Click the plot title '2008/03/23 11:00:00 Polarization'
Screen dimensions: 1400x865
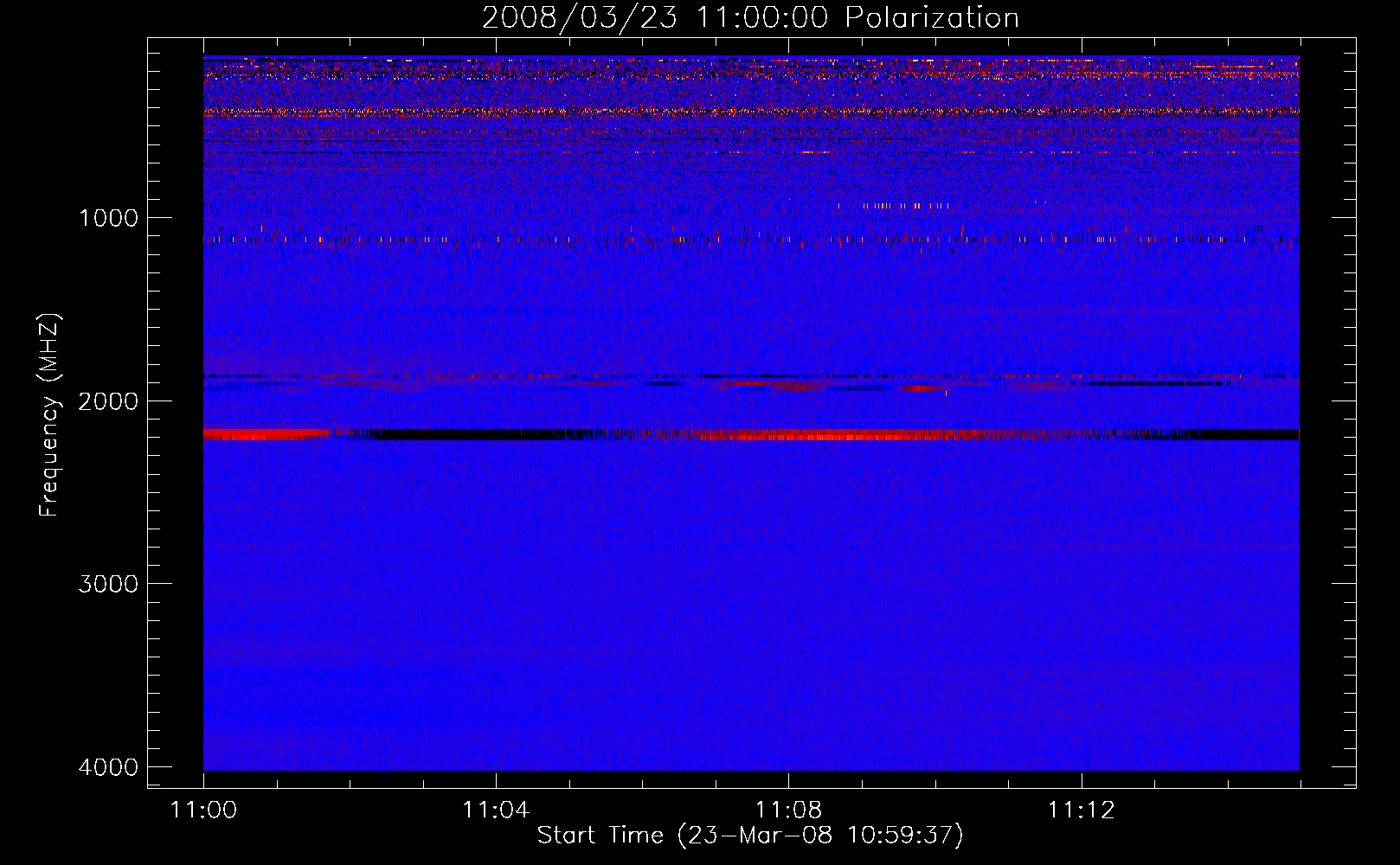coord(750,17)
